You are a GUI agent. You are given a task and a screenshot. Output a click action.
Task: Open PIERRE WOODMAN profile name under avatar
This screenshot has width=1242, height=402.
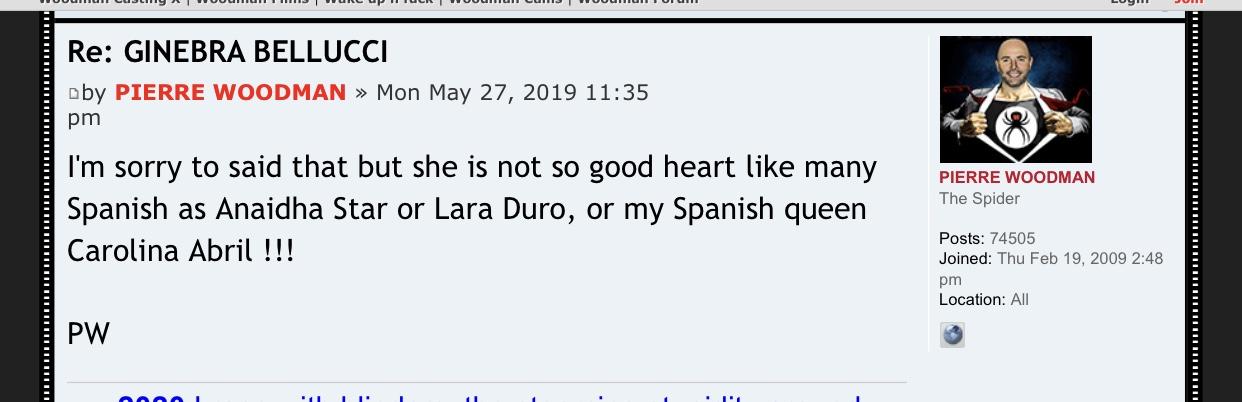(1016, 177)
